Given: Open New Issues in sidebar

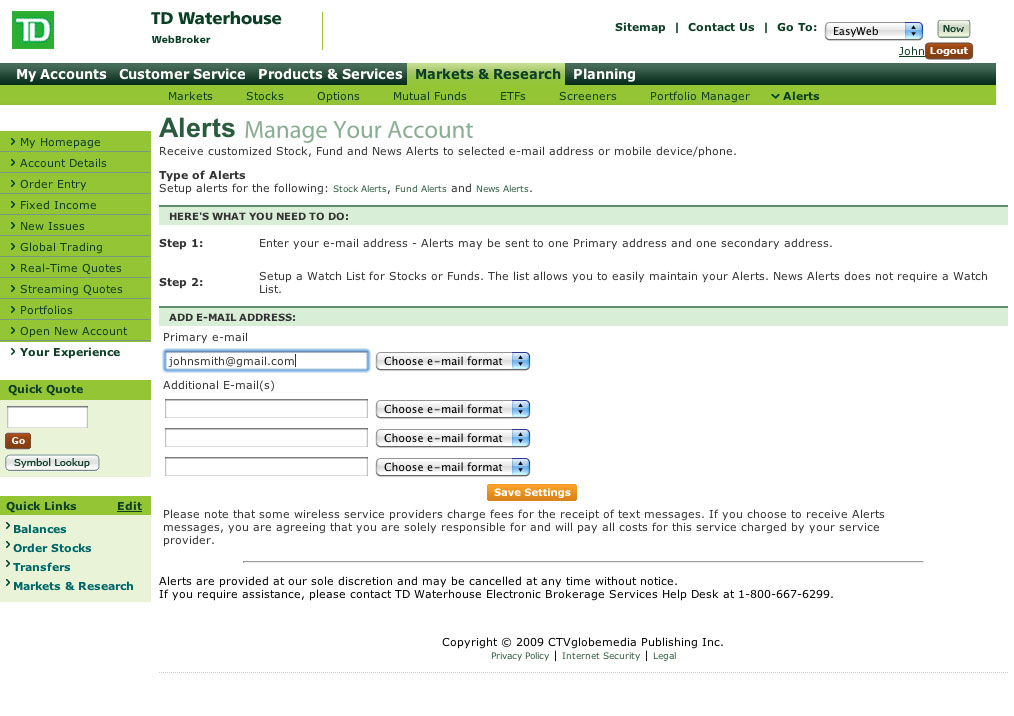Looking at the screenshot, I should click(x=75, y=226).
